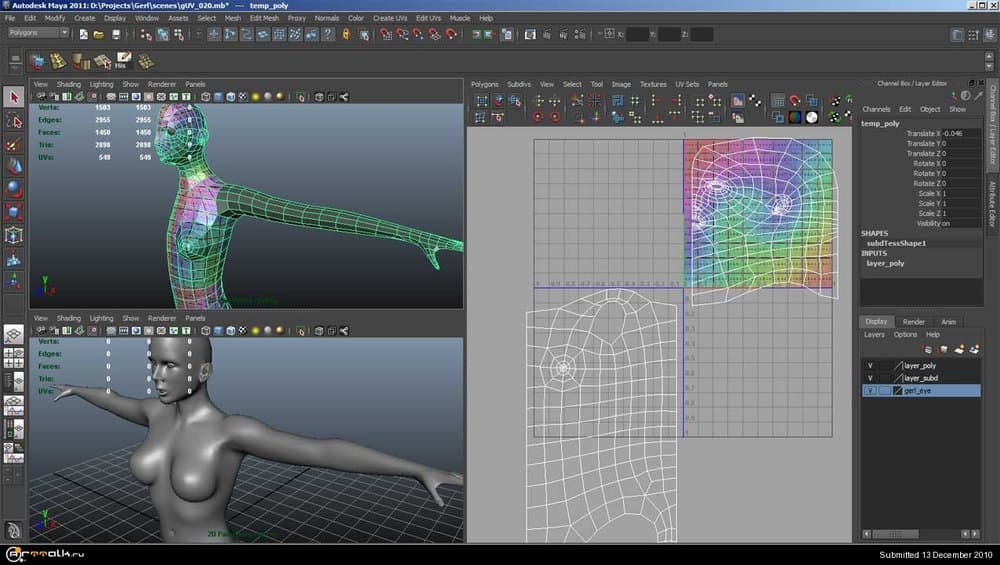The height and width of the screenshot is (565, 1000).
Task: Click the yellow light sphere icon in viewport
Action: pyautogui.click(x=256, y=97)
